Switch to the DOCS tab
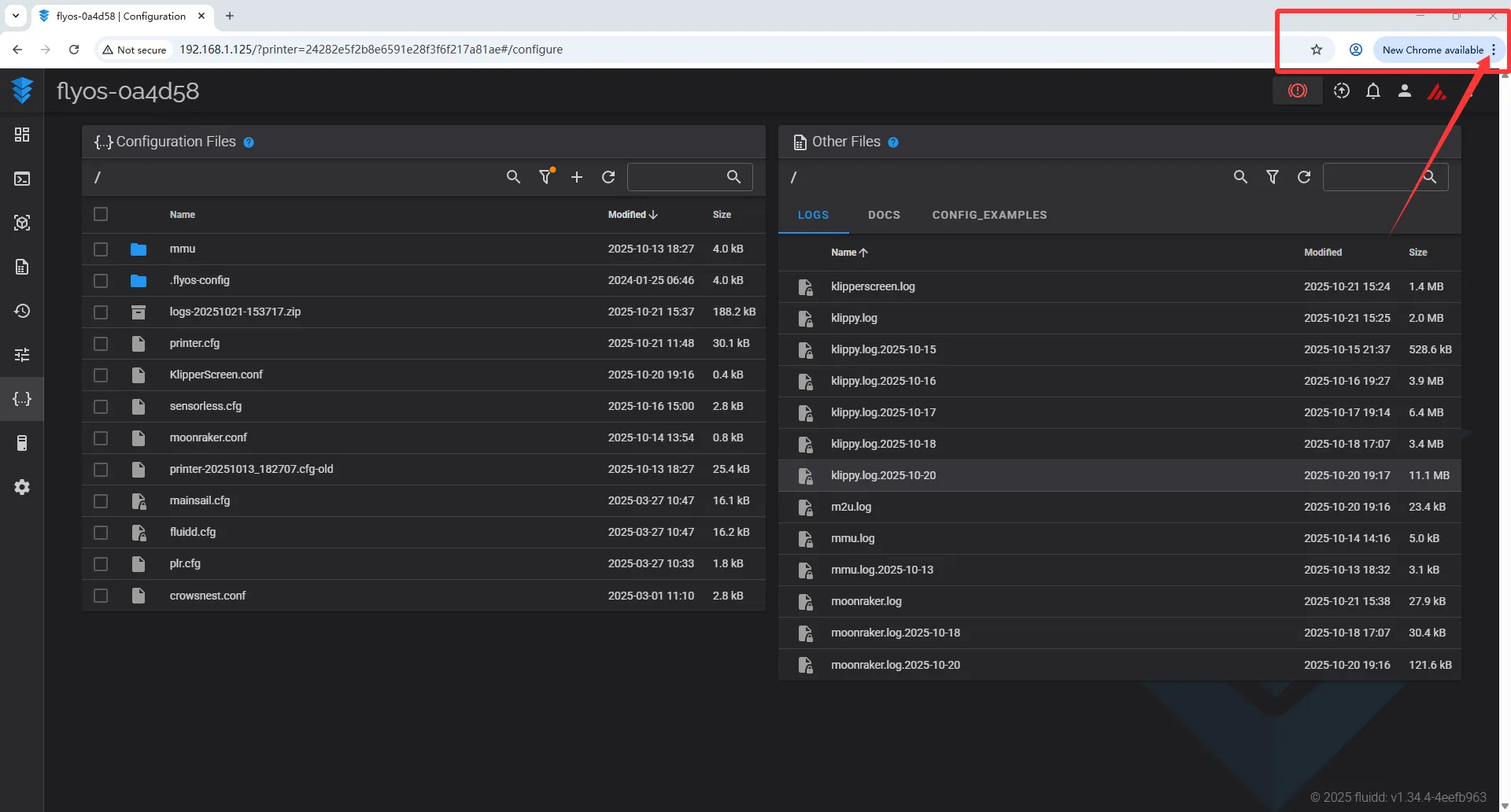This screenshot has height=812, width=1511. click(x=884, y=215)
